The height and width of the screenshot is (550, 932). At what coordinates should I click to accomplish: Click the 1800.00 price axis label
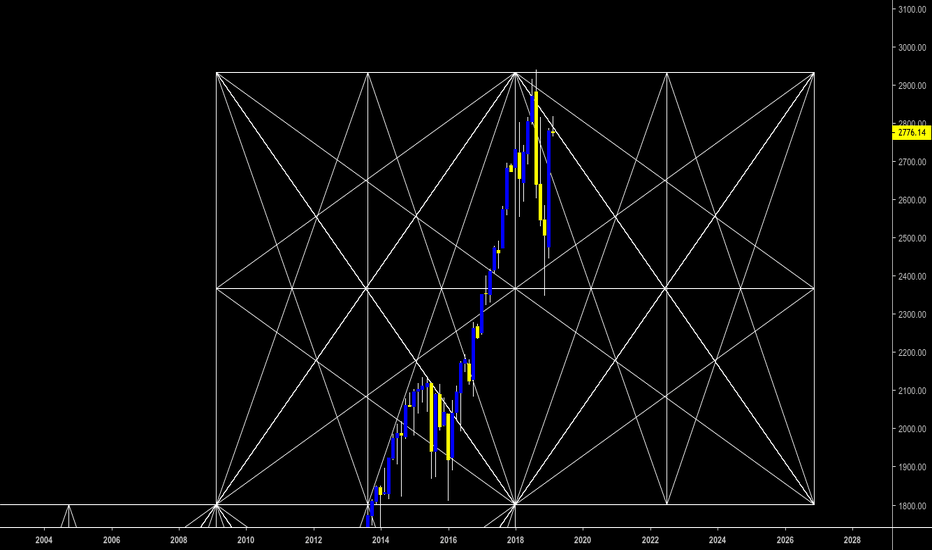pos(912,506)
